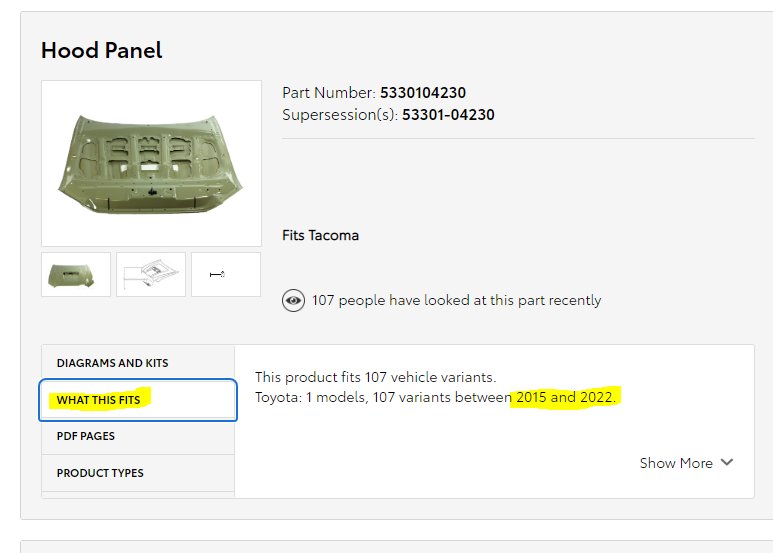Click the highlighted 2015 and 2022 text
The image size is (773, 553).
coord(566,397)
